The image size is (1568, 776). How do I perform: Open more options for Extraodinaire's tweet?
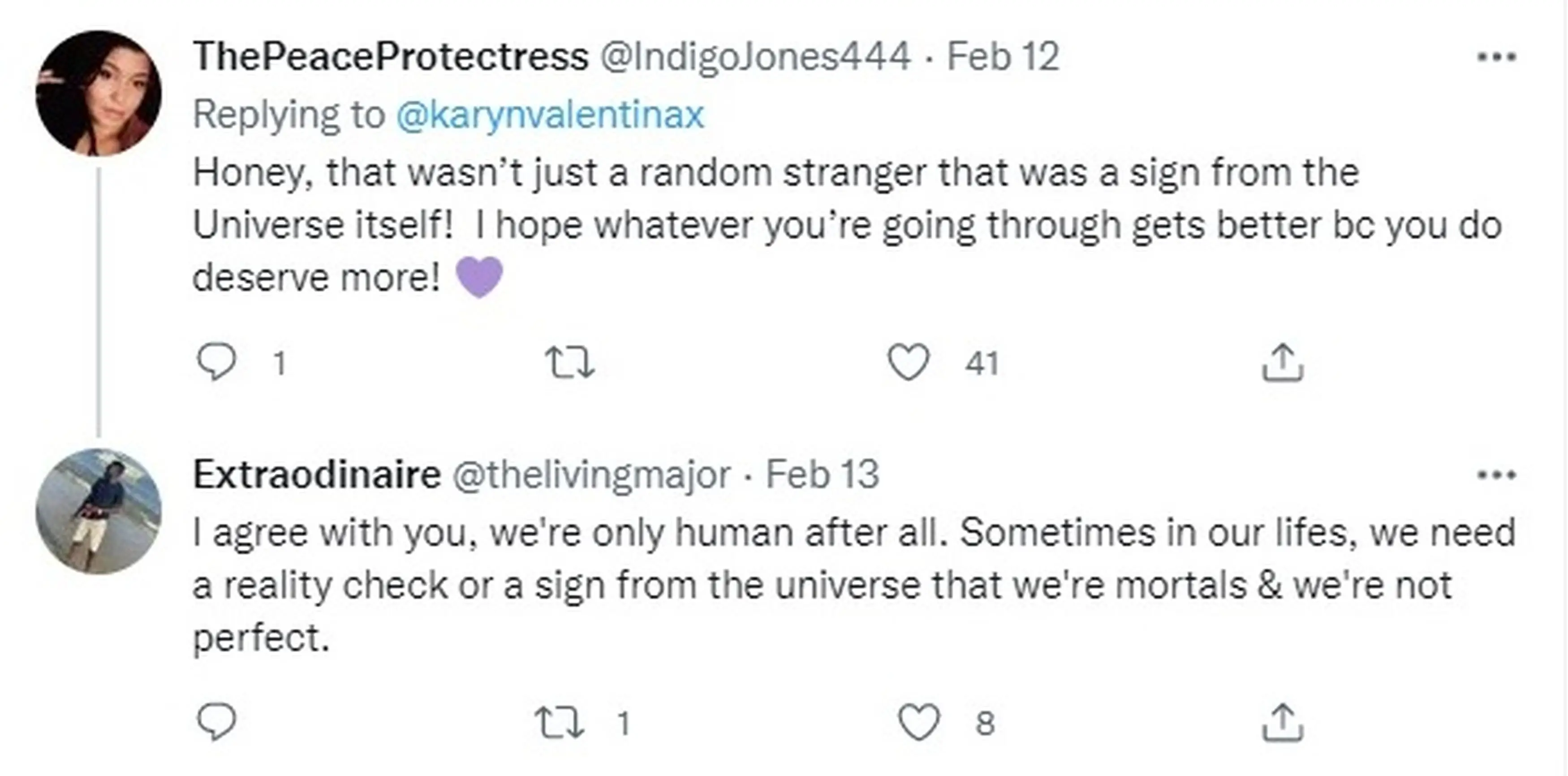[1497, 475]
